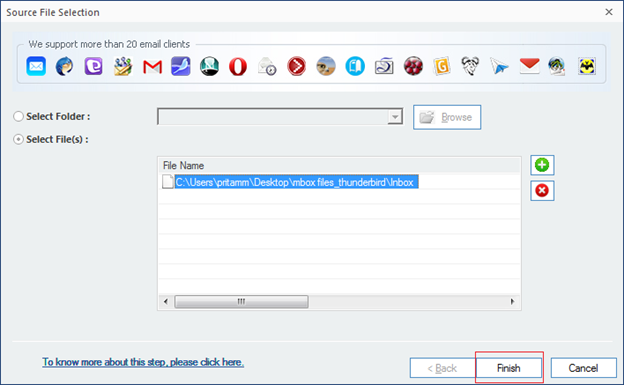624x385 pixels.
Task: Click the GNU head icon
Action: pyautogui.click(x=470, y=66)
